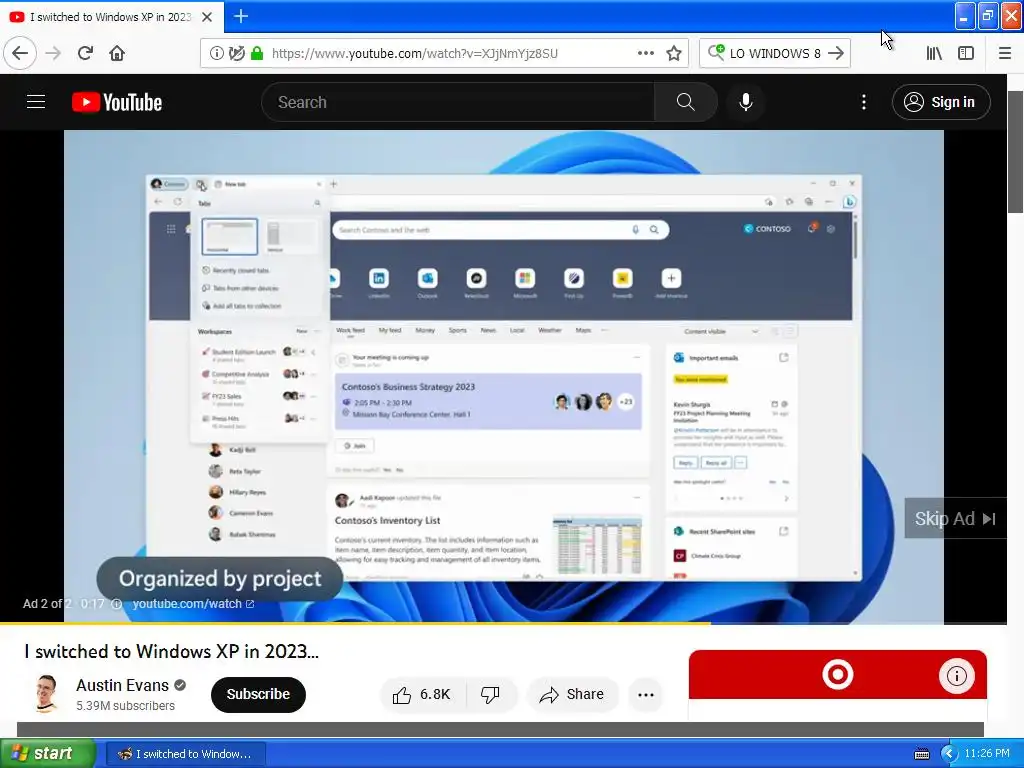Skip the ad with Skip Ad button
The height and width of the screenshot is (768, 1024).
point(955,519)
